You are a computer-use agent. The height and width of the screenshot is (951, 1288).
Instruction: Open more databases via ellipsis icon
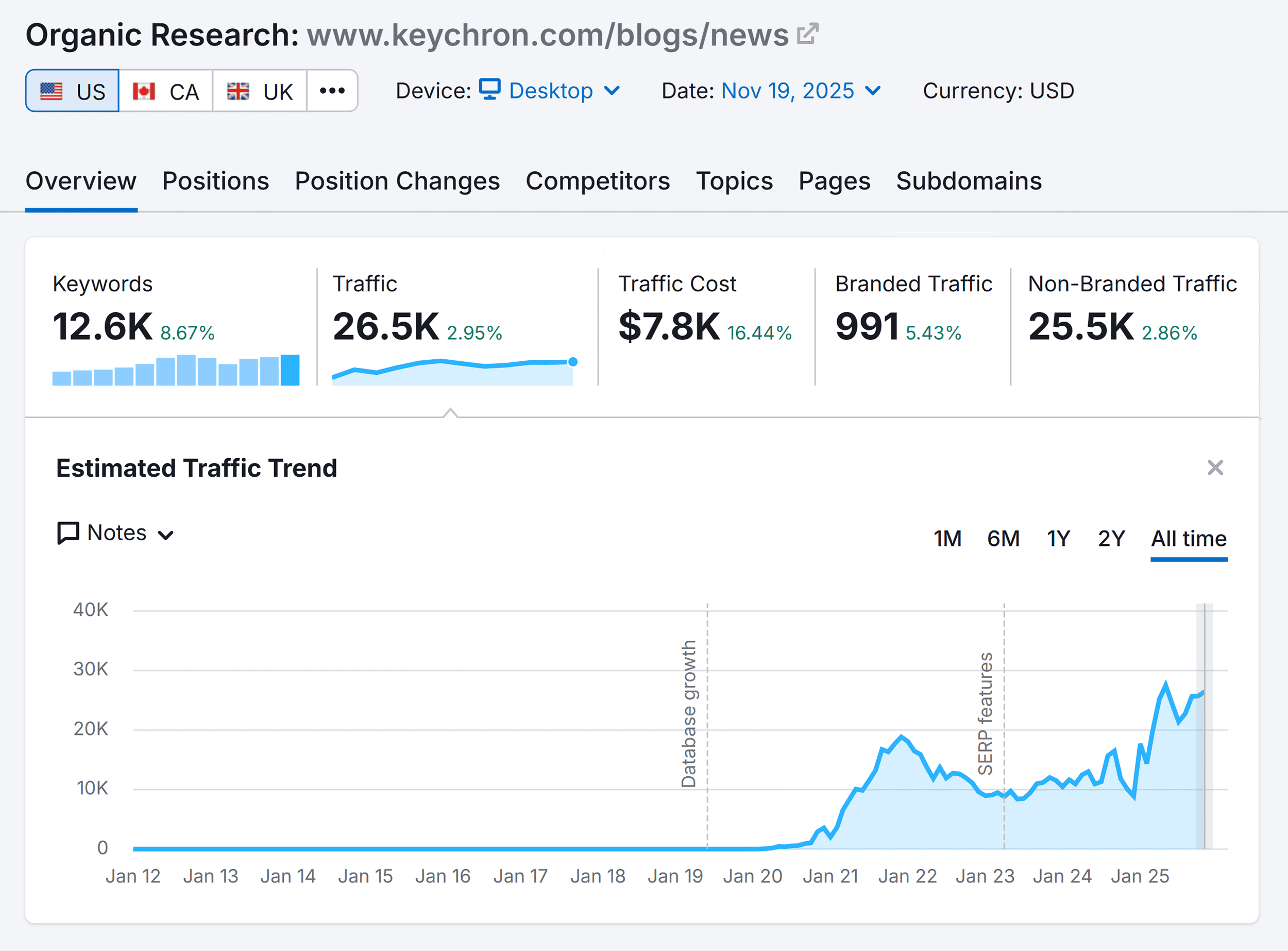coord(332,90)
